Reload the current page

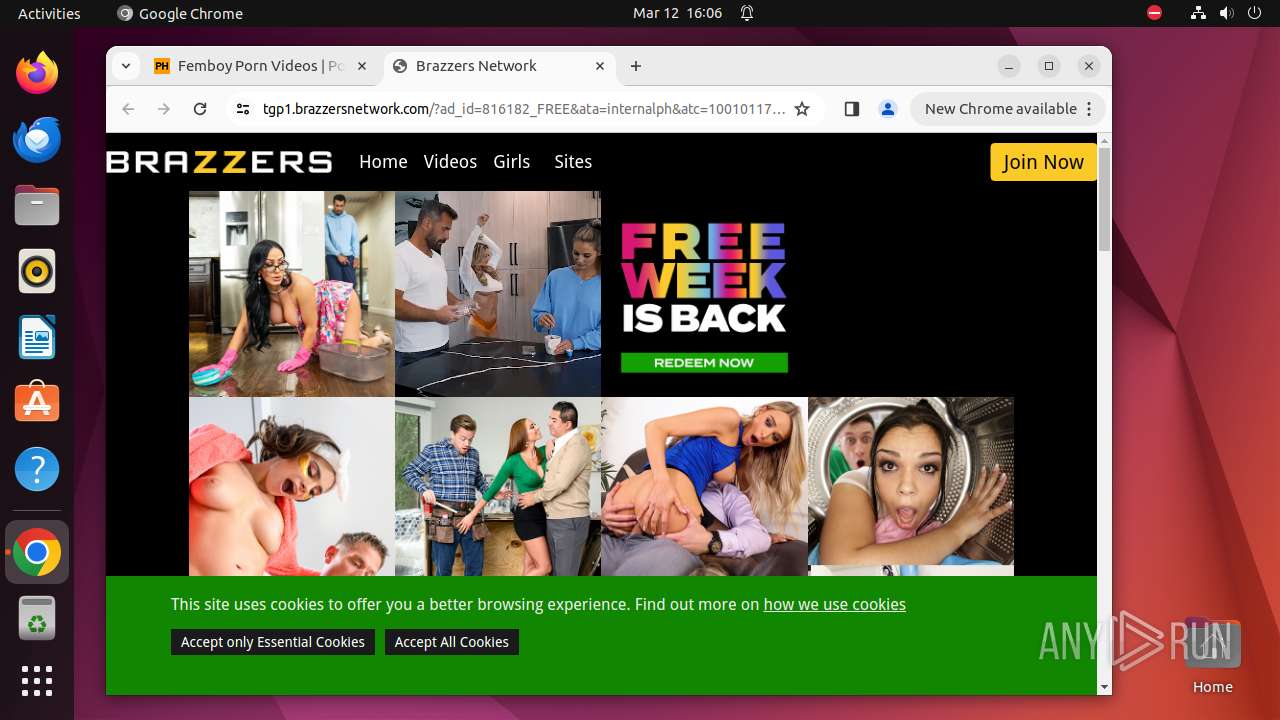click(x=200, y=109)
